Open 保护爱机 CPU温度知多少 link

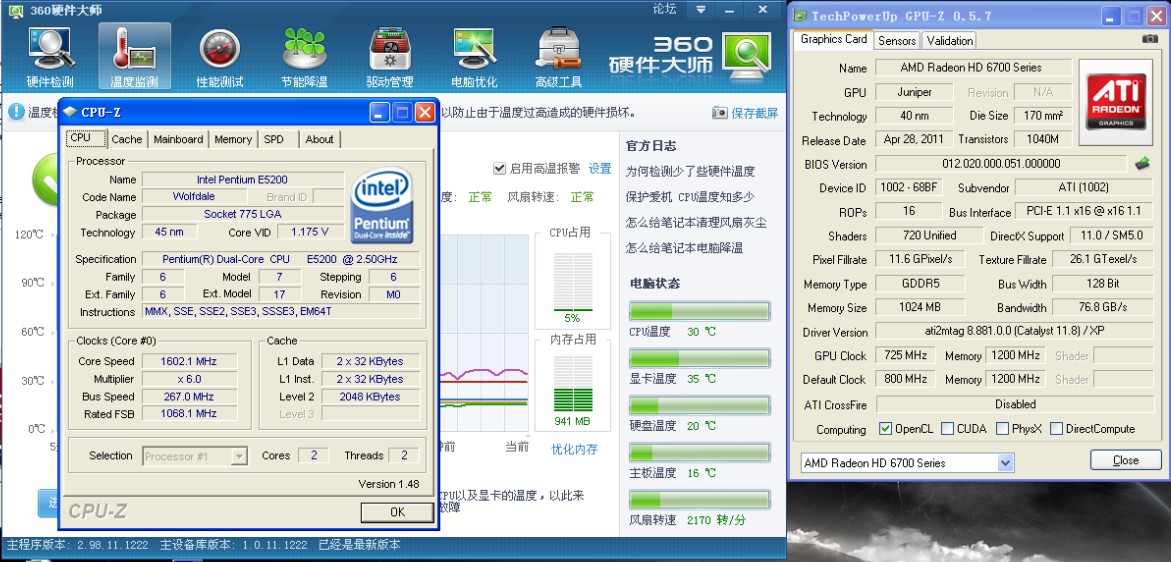click(690, 197)
